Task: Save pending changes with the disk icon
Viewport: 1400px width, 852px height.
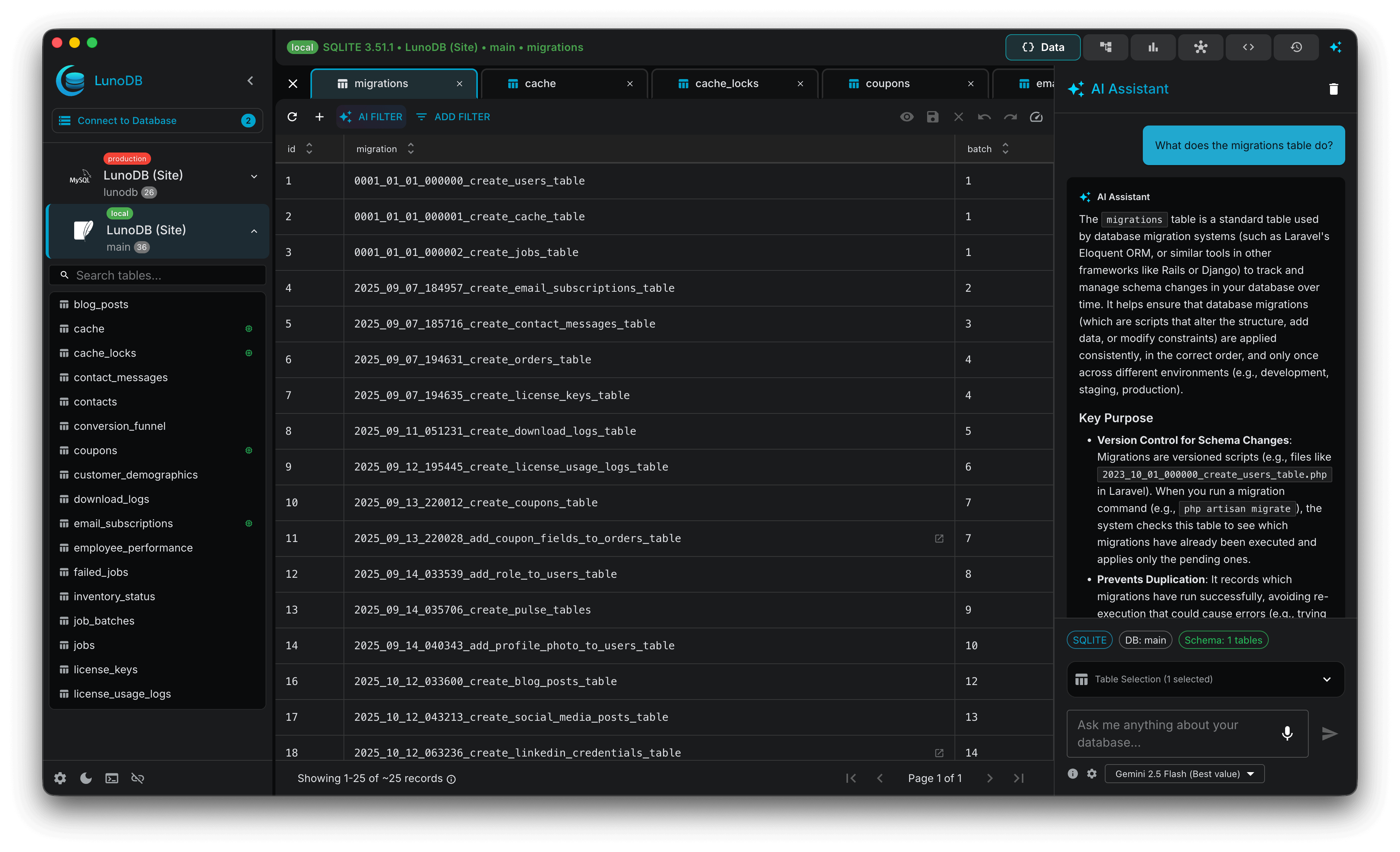Action: [x=932, y=116]
